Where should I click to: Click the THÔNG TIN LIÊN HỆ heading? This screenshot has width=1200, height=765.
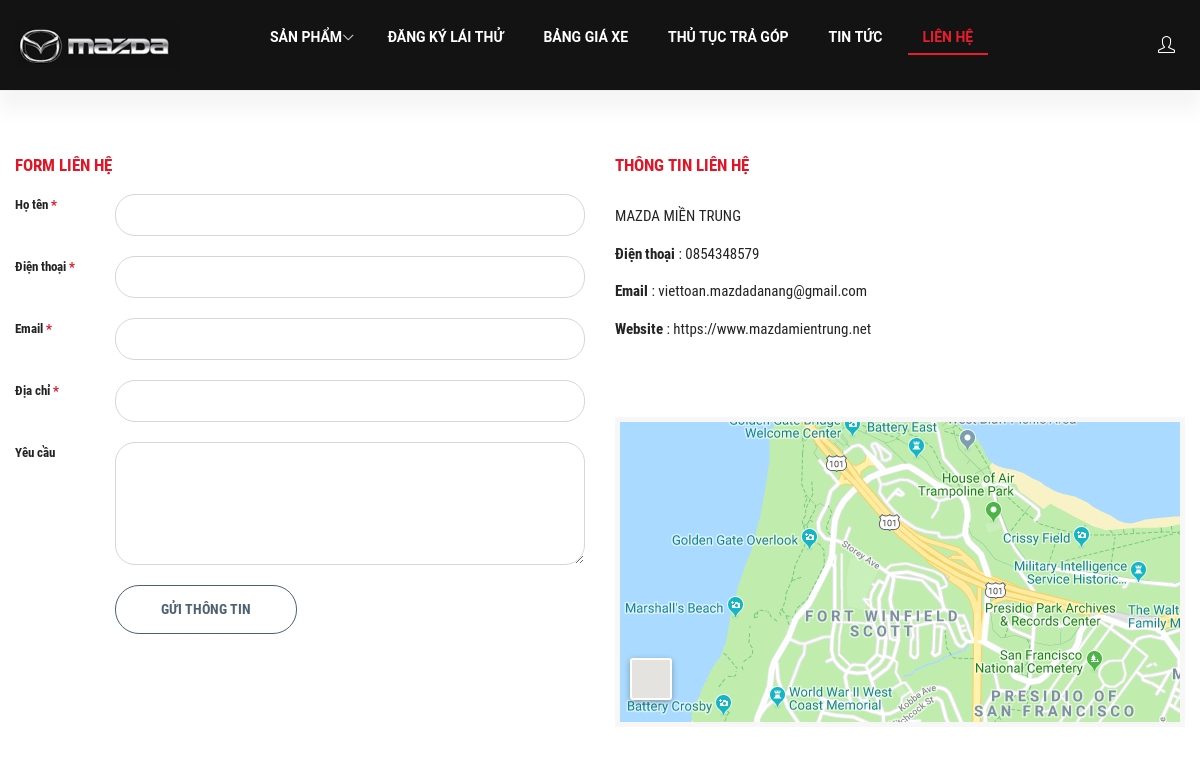[682, 166]
